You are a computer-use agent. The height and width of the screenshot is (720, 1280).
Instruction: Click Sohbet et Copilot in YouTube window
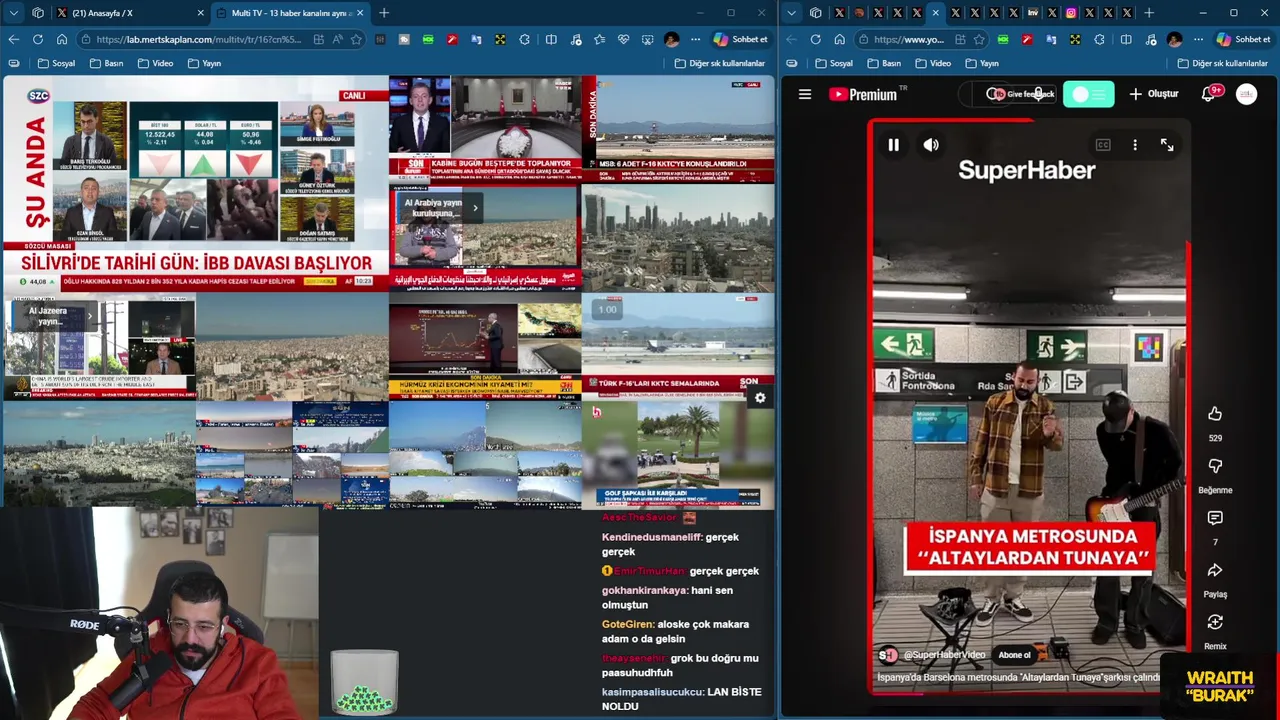[1243, 39]
